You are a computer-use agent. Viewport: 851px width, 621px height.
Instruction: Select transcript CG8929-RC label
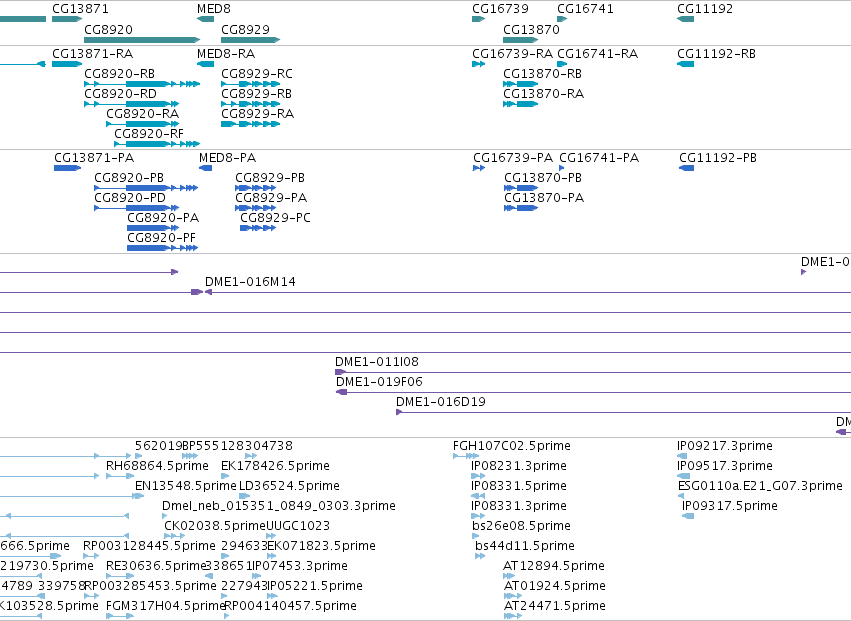tap(257, 73)
